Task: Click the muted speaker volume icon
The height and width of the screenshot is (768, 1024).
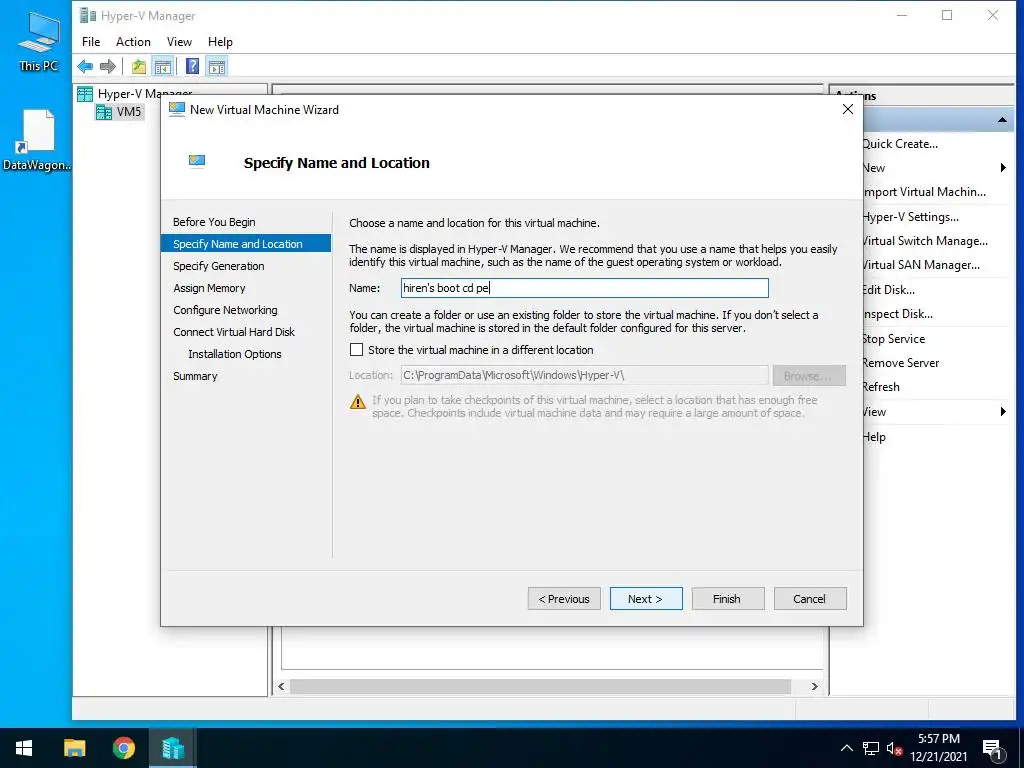Action: (x=895, y=748)
